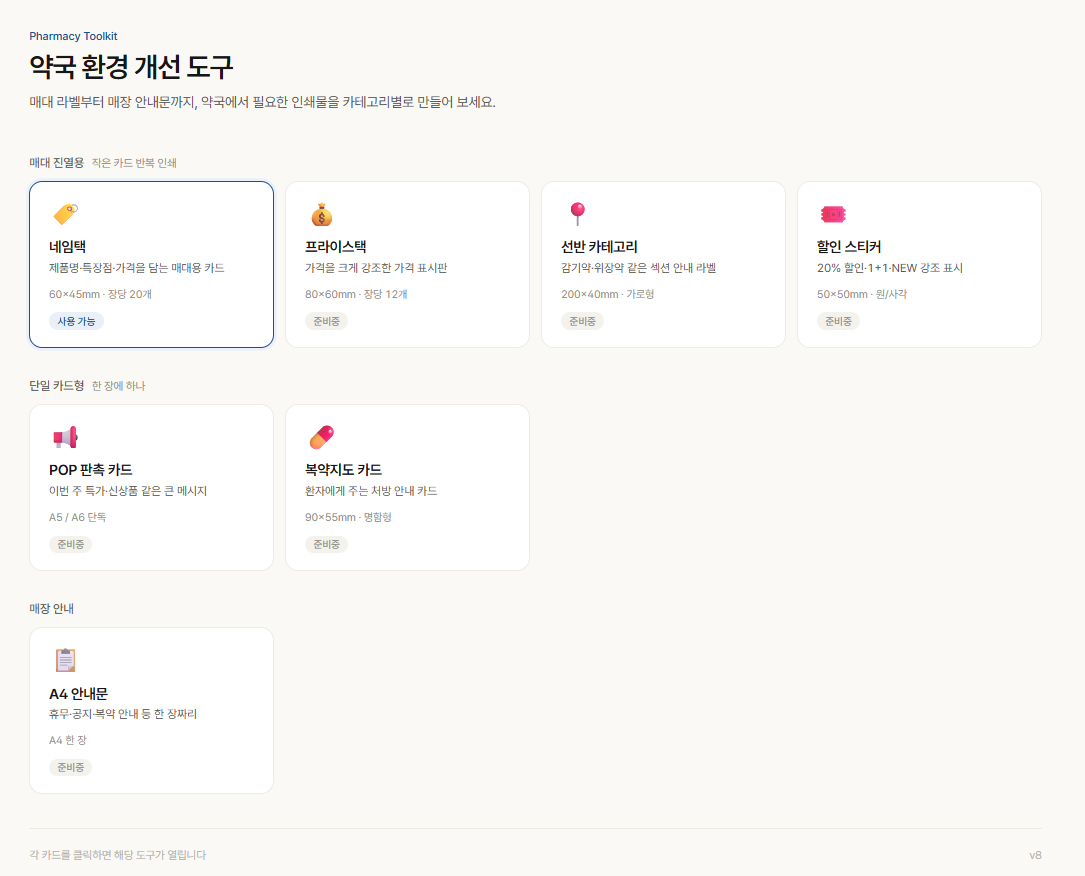Click the megaphone icon on POP 판촉 카드

(65, 437)
